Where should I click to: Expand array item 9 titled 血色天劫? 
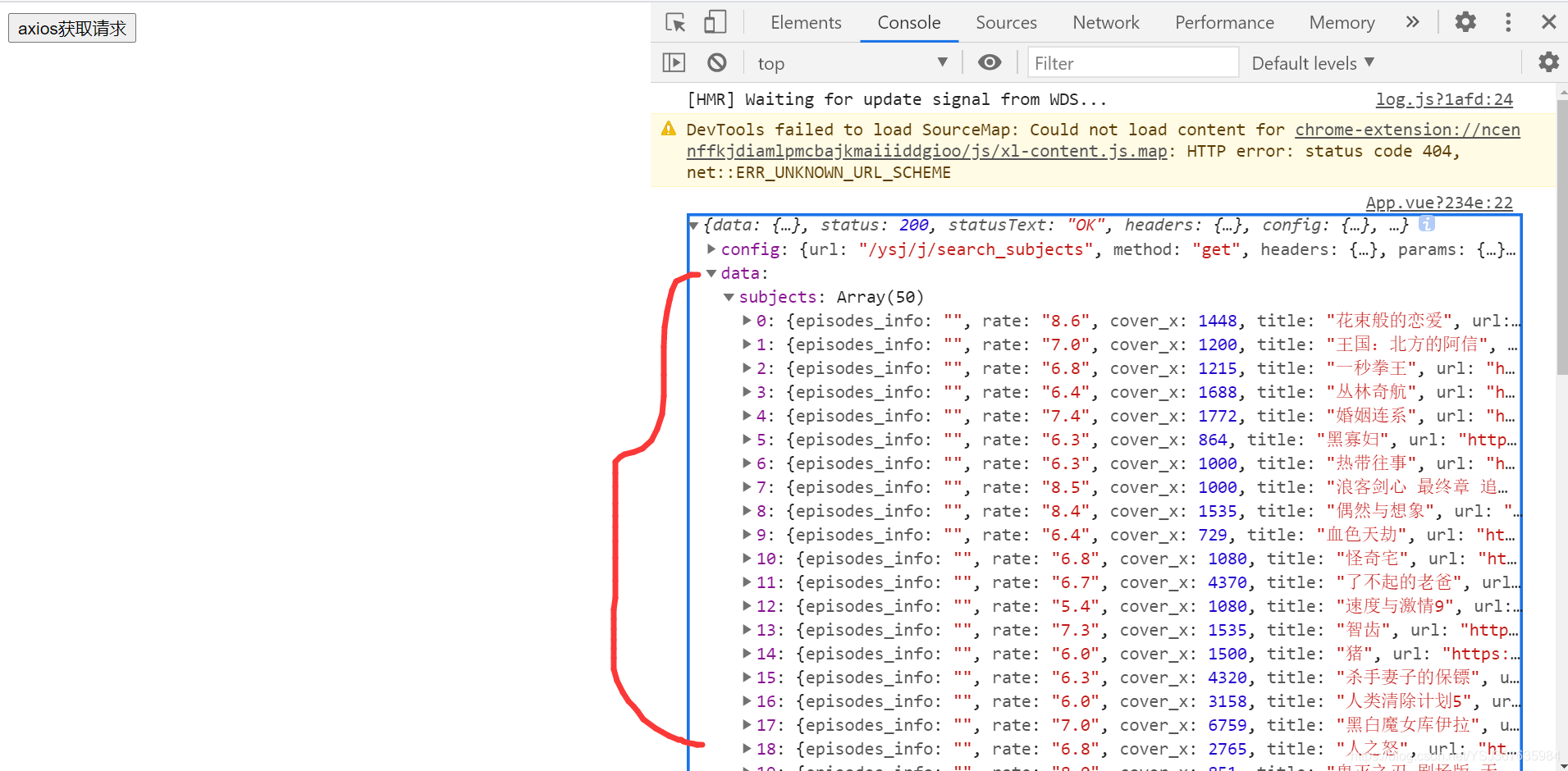point(747,535)
